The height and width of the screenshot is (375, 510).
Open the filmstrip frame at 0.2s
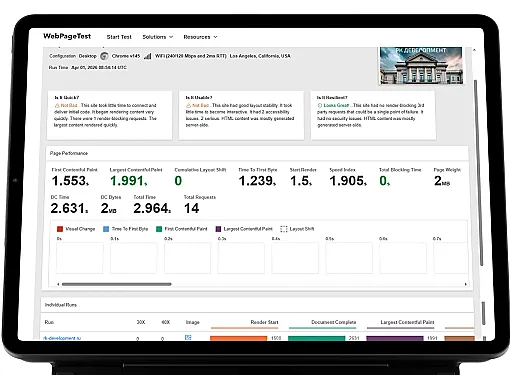[x=187, y=258]
